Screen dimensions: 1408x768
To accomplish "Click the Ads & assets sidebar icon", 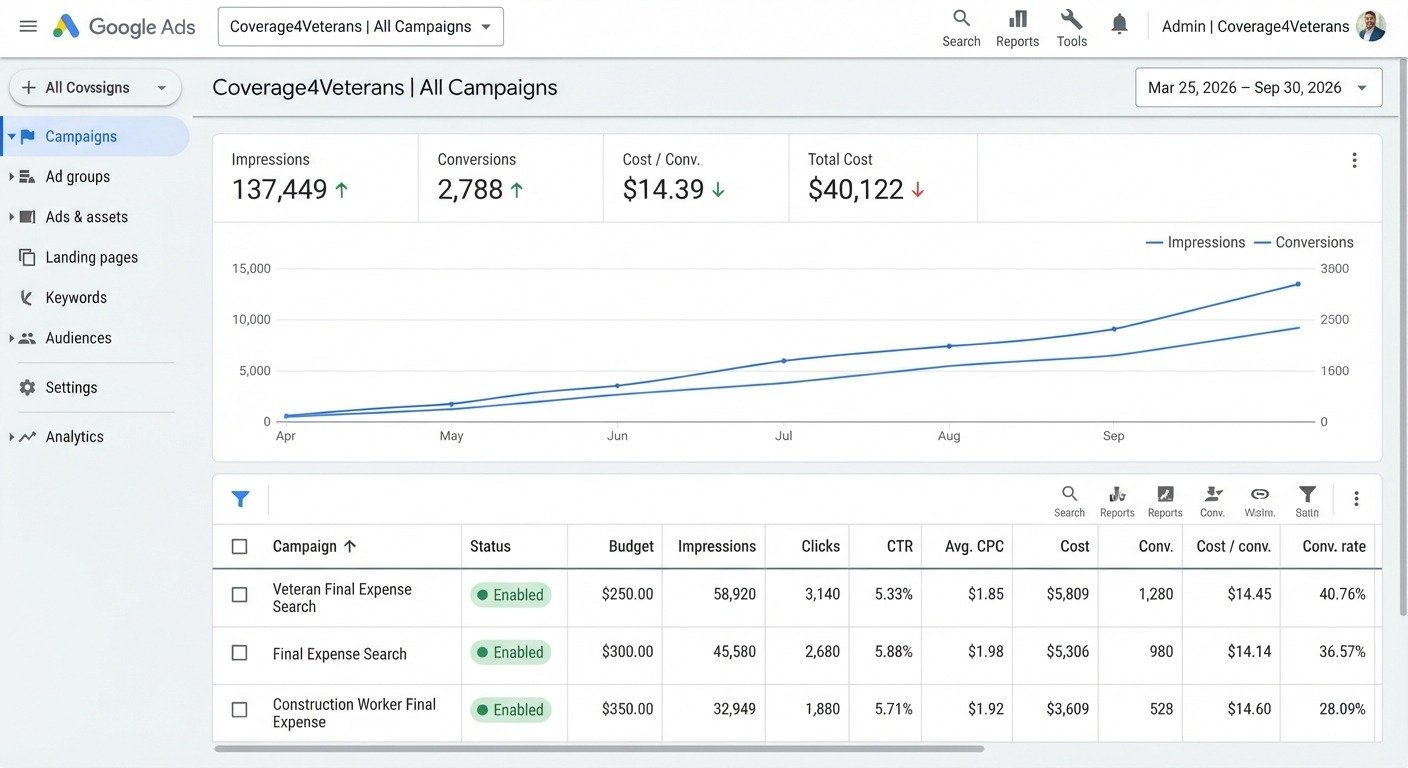I will [x=27, y=217].
